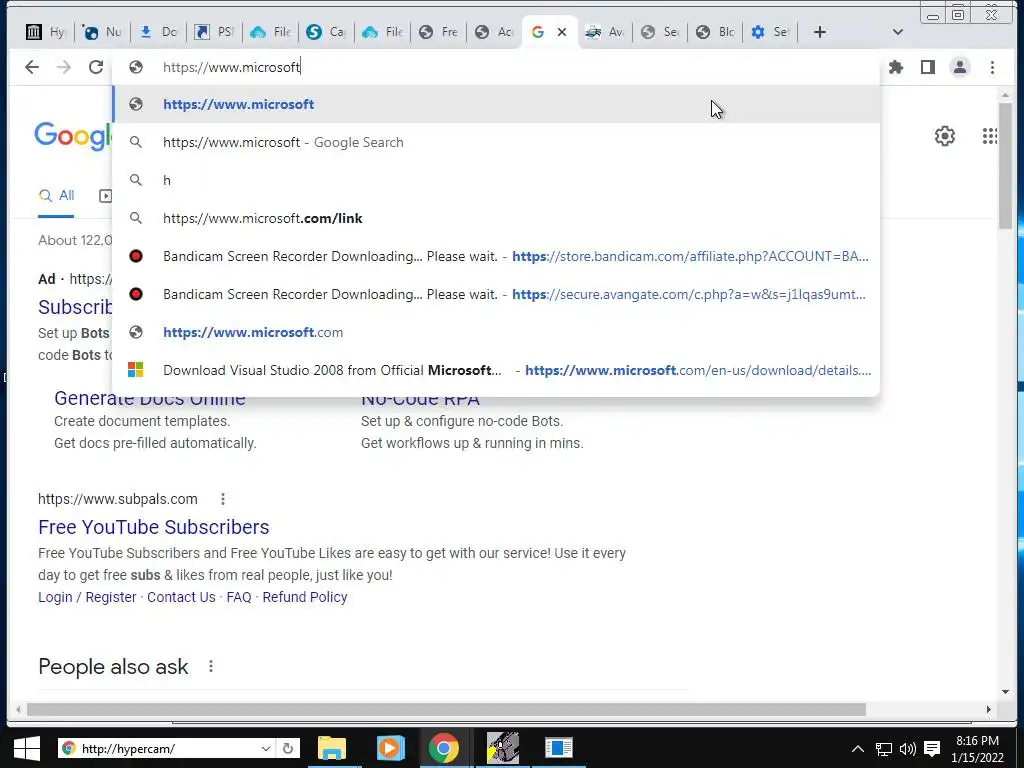Open the Refund Policy sitelink
The height and width of the screenshot is (768, 1024).
tap(305, 597)
